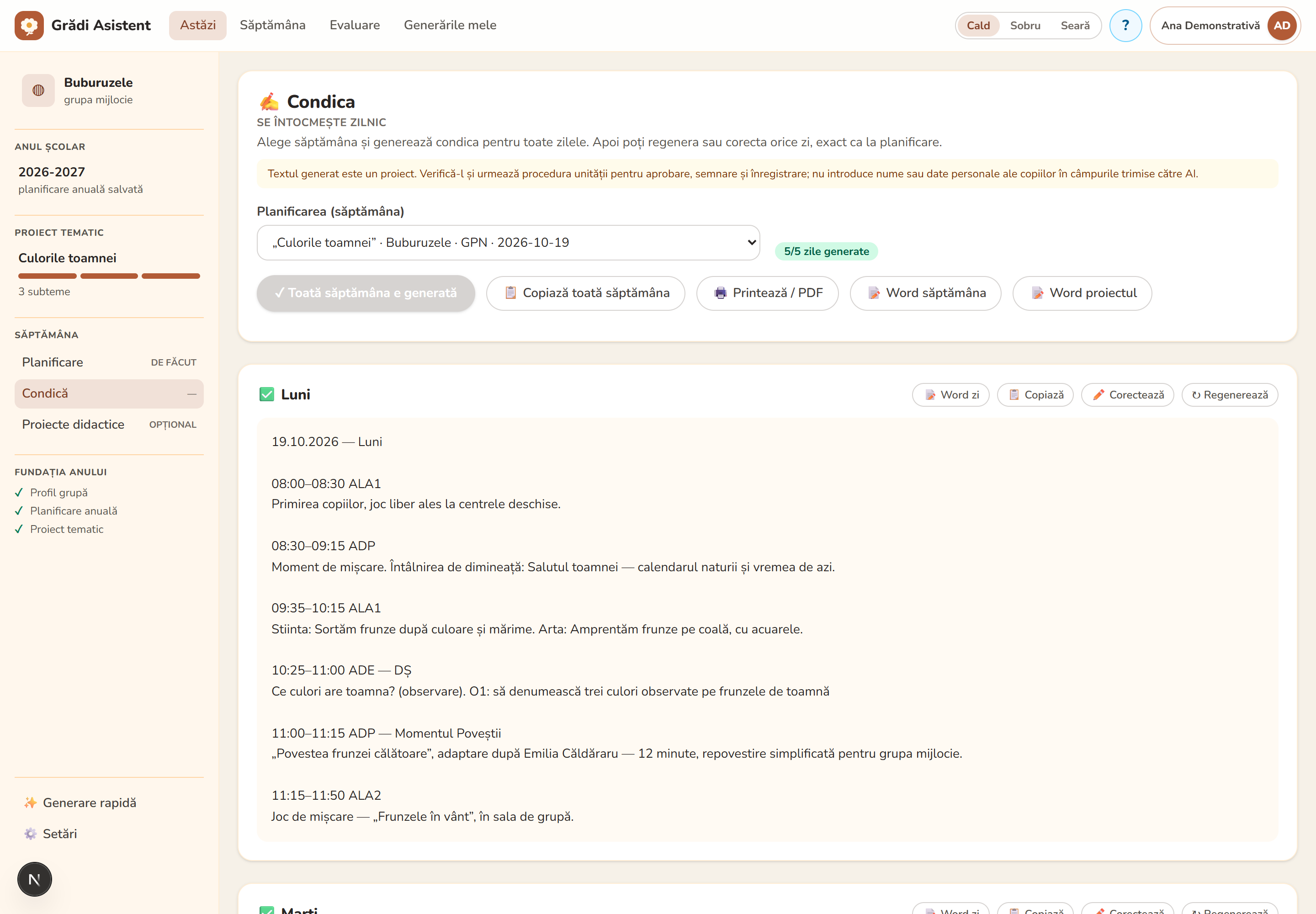Open the Generările mele tab
Viewport: 1316px width, 914px height.
(x=450, y=25)
